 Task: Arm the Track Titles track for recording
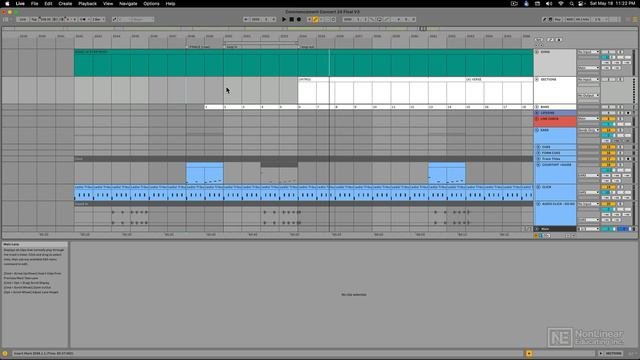[629, 159]
